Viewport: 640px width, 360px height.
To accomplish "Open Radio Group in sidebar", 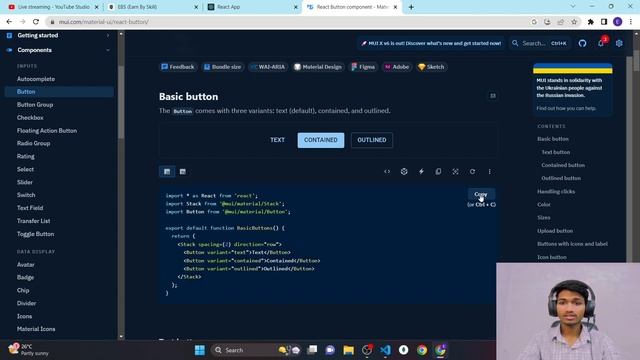I will coord(33,143).
